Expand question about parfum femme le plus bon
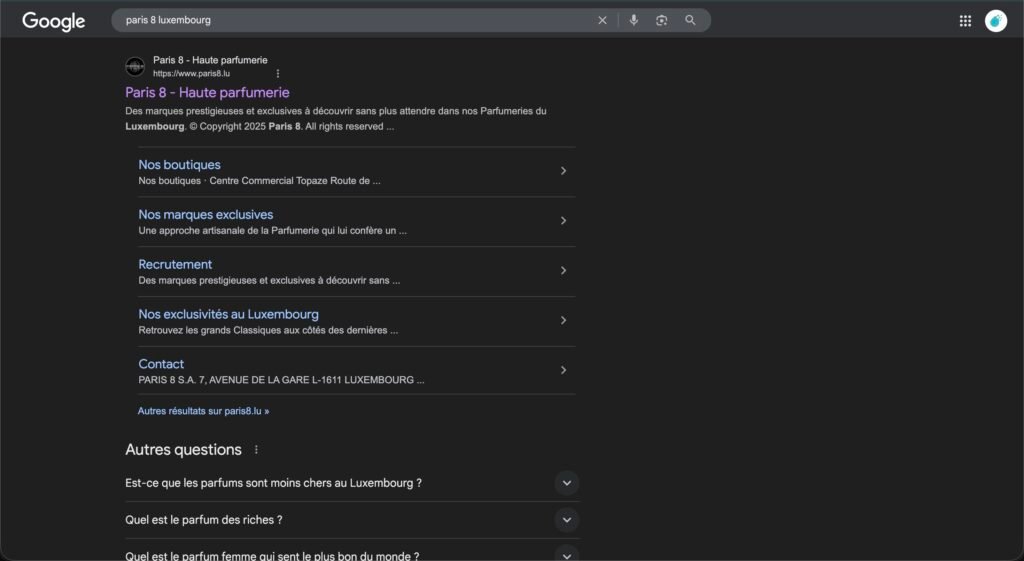The height and width of the screenshot is (561, 1024). [567, 554]
